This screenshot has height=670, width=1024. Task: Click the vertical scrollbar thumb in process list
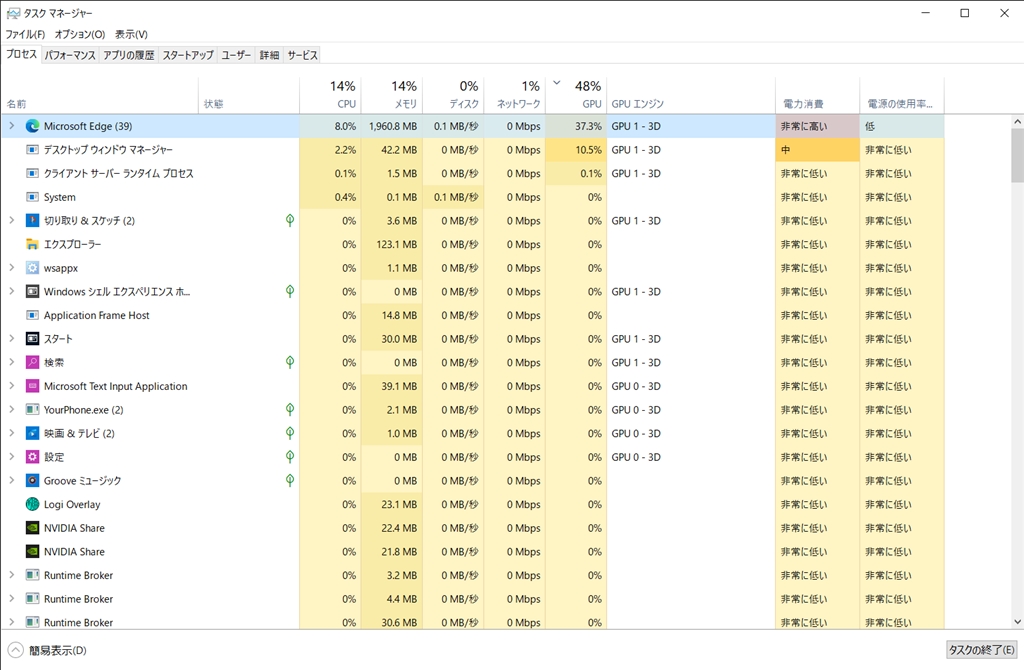pos(1017,155)
